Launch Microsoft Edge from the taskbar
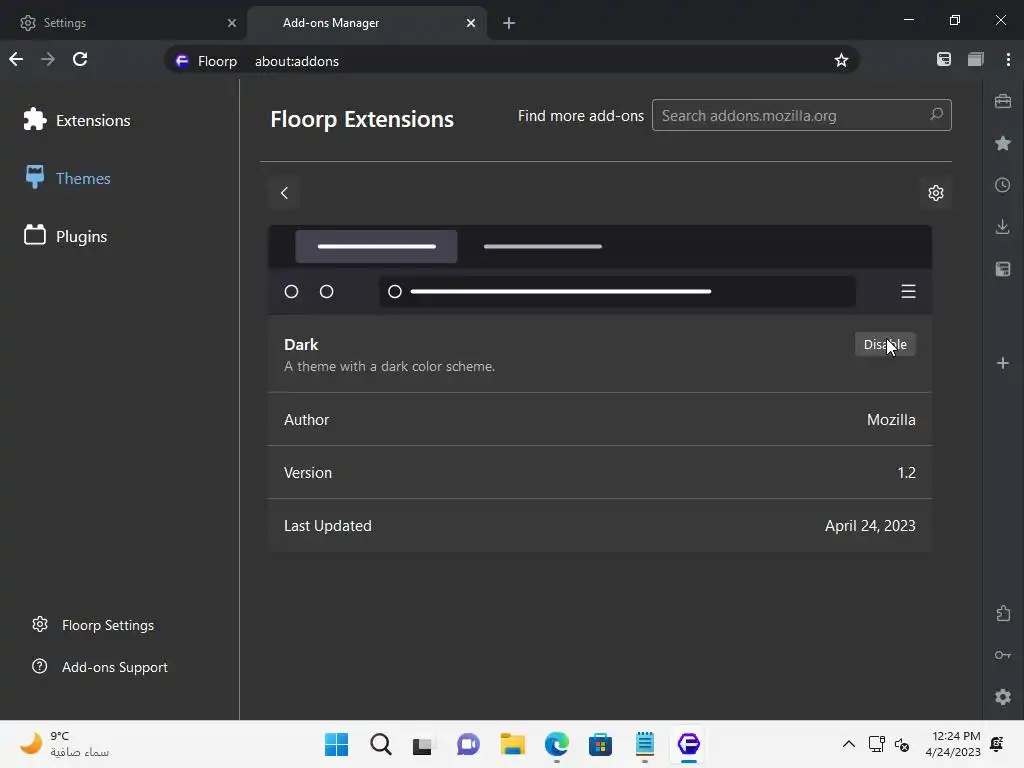Viewport: 1024px width, 768px height. [x=556, y=744]
